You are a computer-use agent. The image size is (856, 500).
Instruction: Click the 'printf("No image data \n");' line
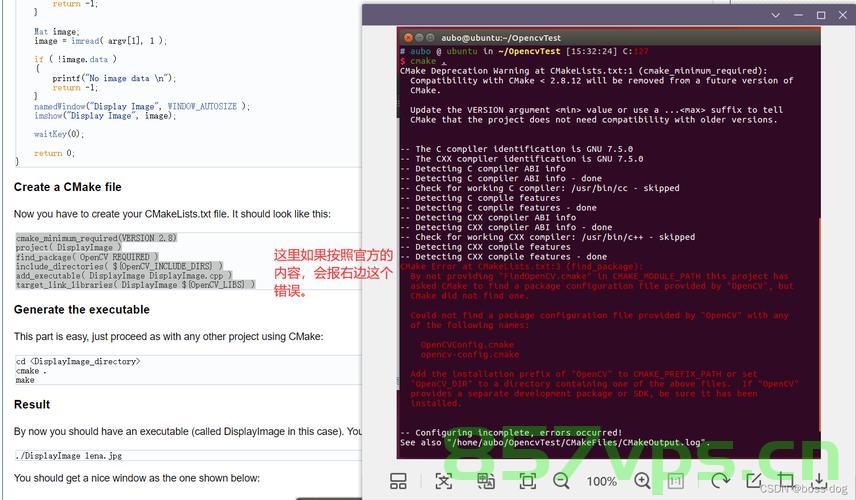point(114,79)
